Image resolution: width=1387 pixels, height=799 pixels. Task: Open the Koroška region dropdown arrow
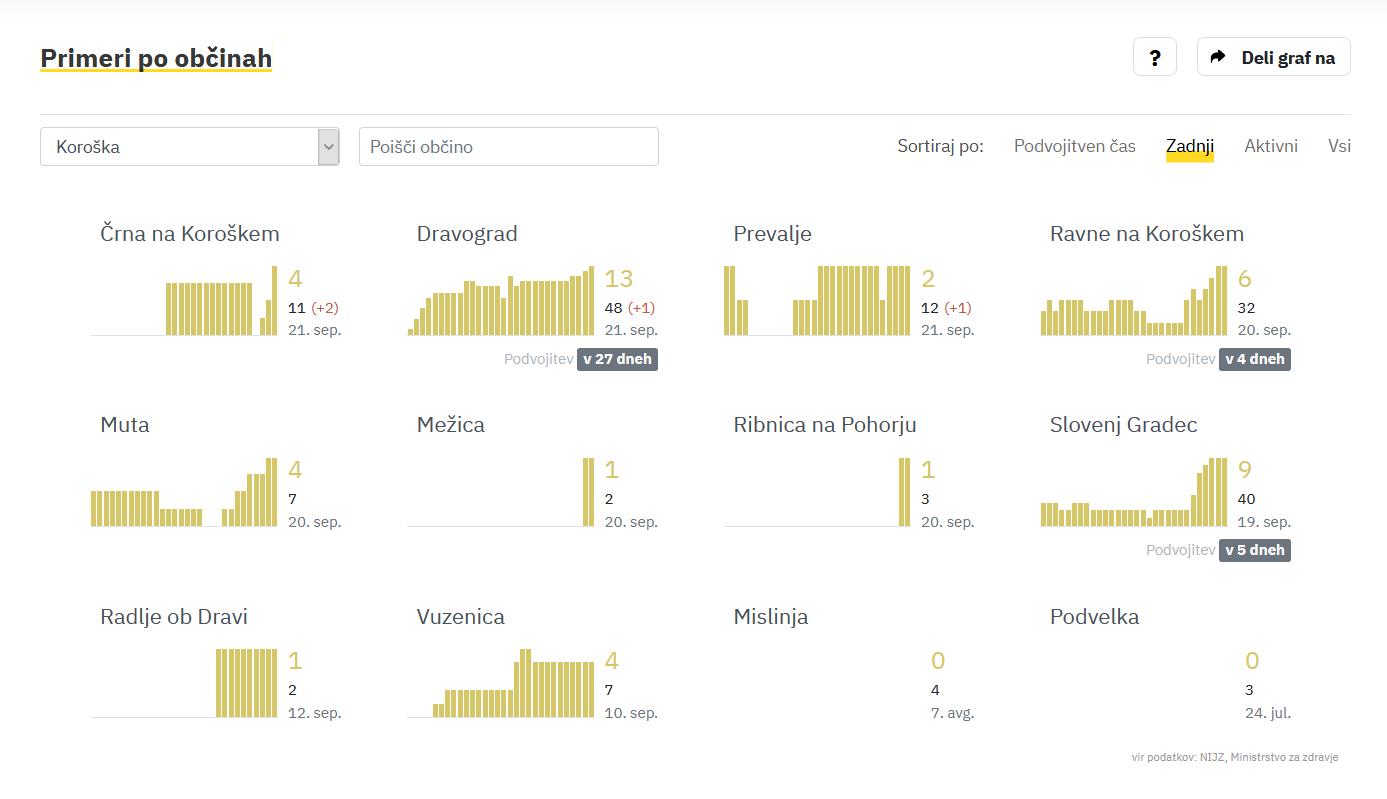[x=329, y=147]
